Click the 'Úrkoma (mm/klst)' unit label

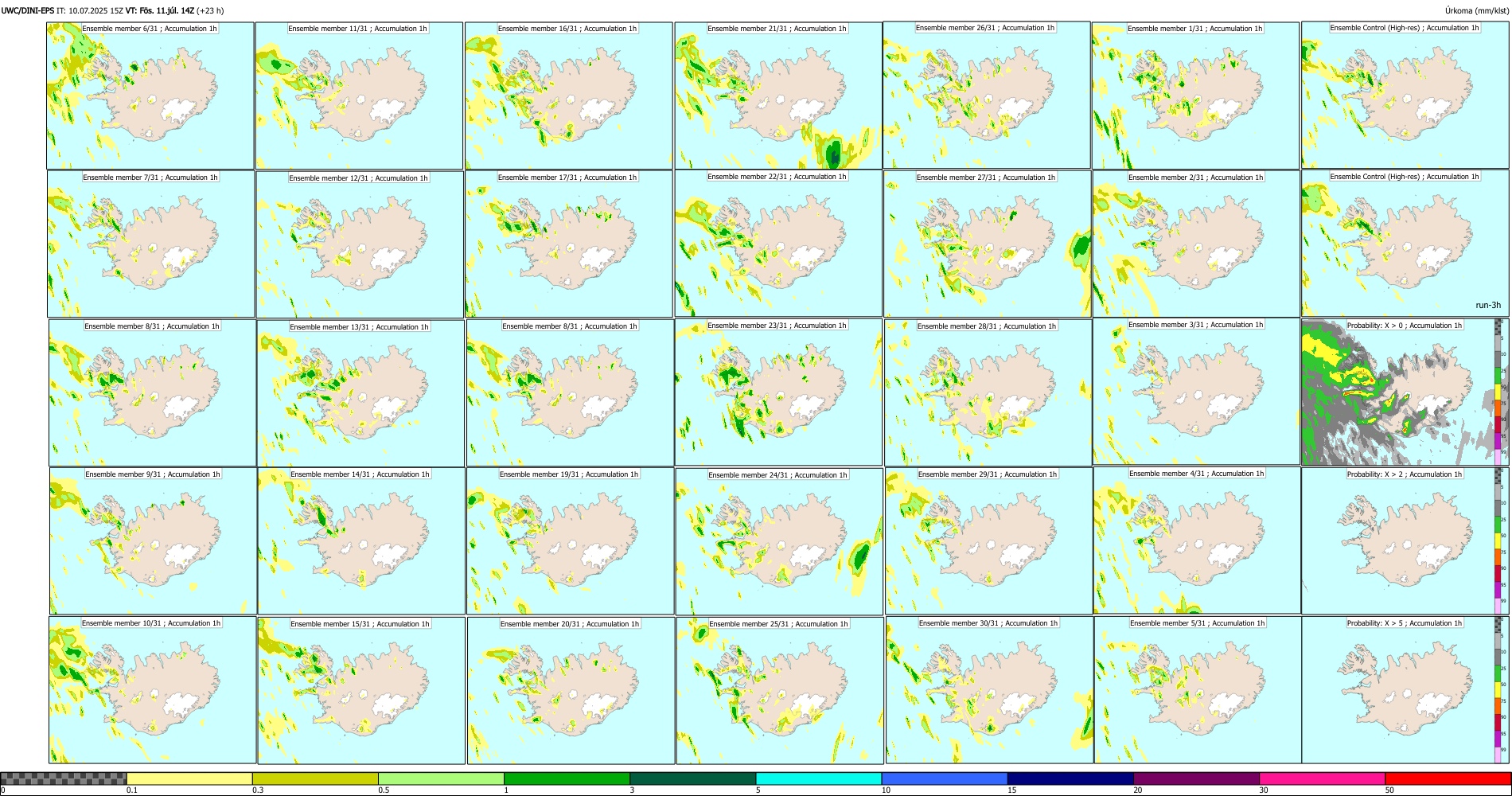pos(1476,11)
